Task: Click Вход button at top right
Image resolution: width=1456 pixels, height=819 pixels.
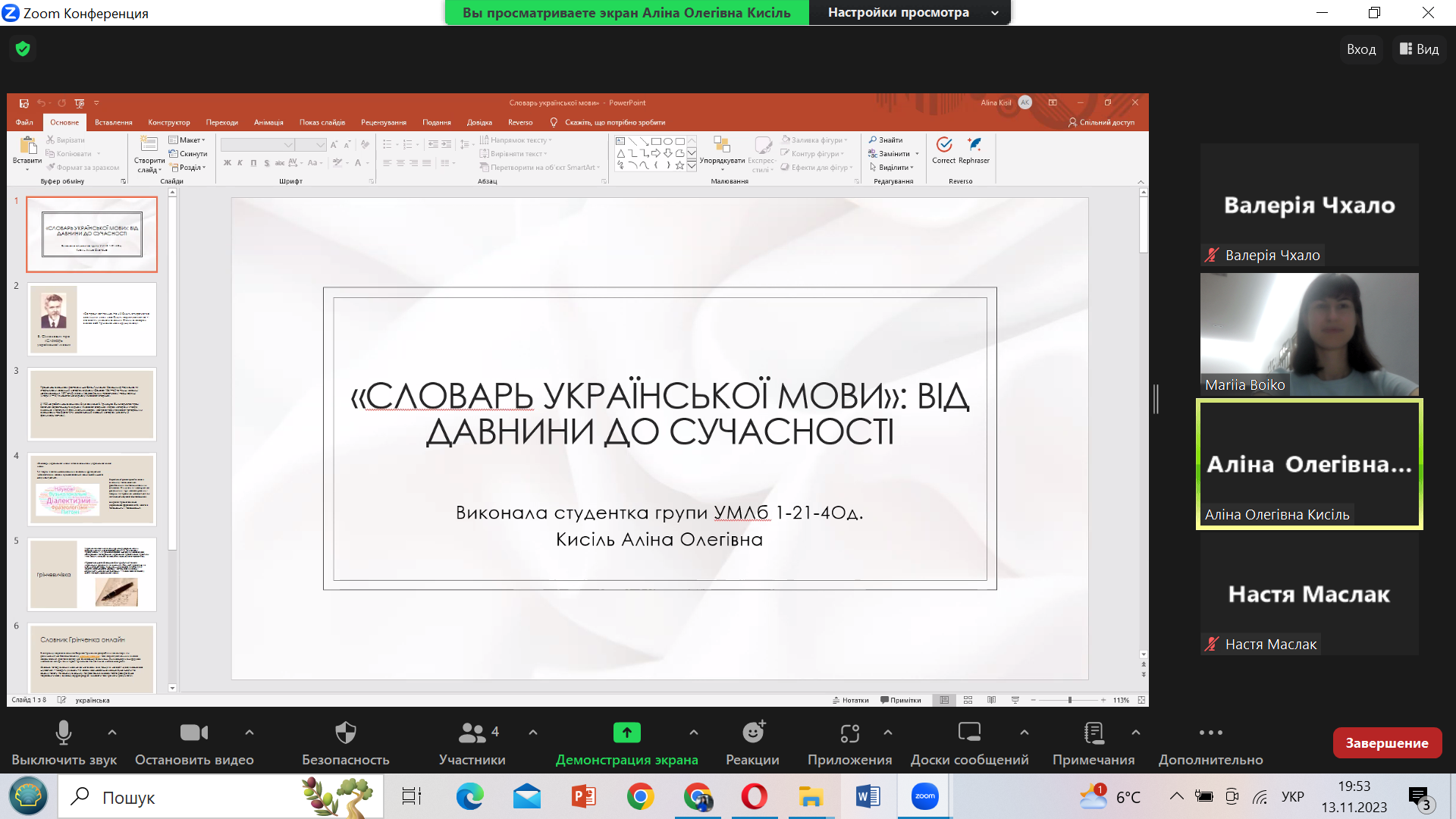Action: pyautogui.click(x=1360, y=49)
